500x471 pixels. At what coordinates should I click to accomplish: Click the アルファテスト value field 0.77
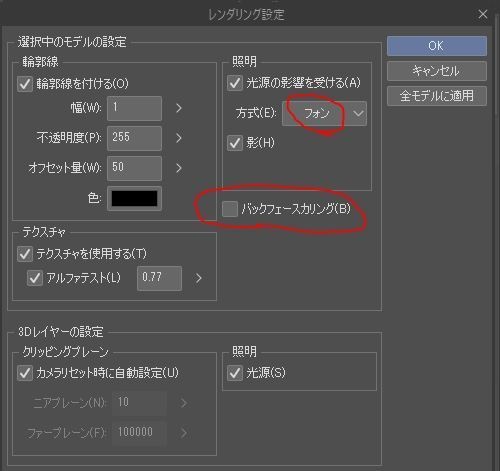click(x=159, y=278)
